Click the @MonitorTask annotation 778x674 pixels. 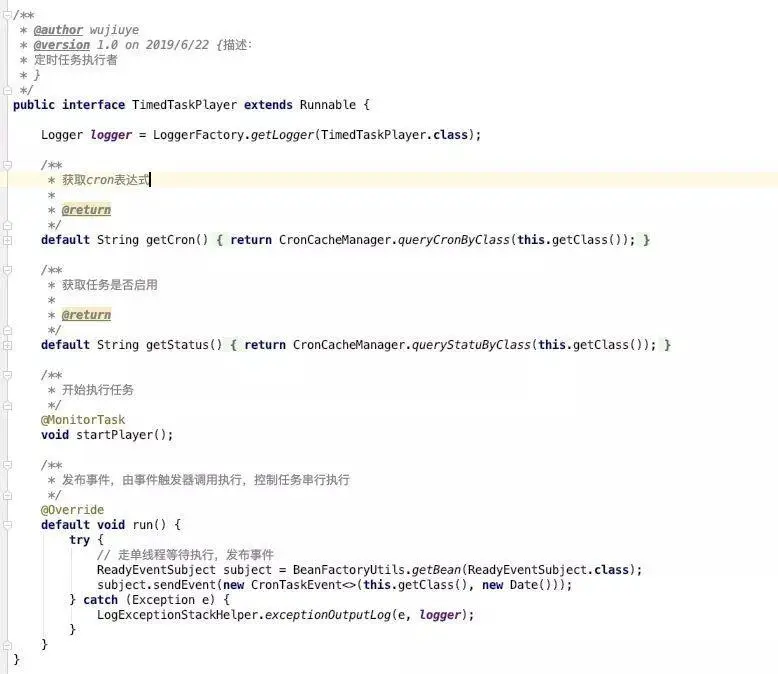[x=83, y=420]
